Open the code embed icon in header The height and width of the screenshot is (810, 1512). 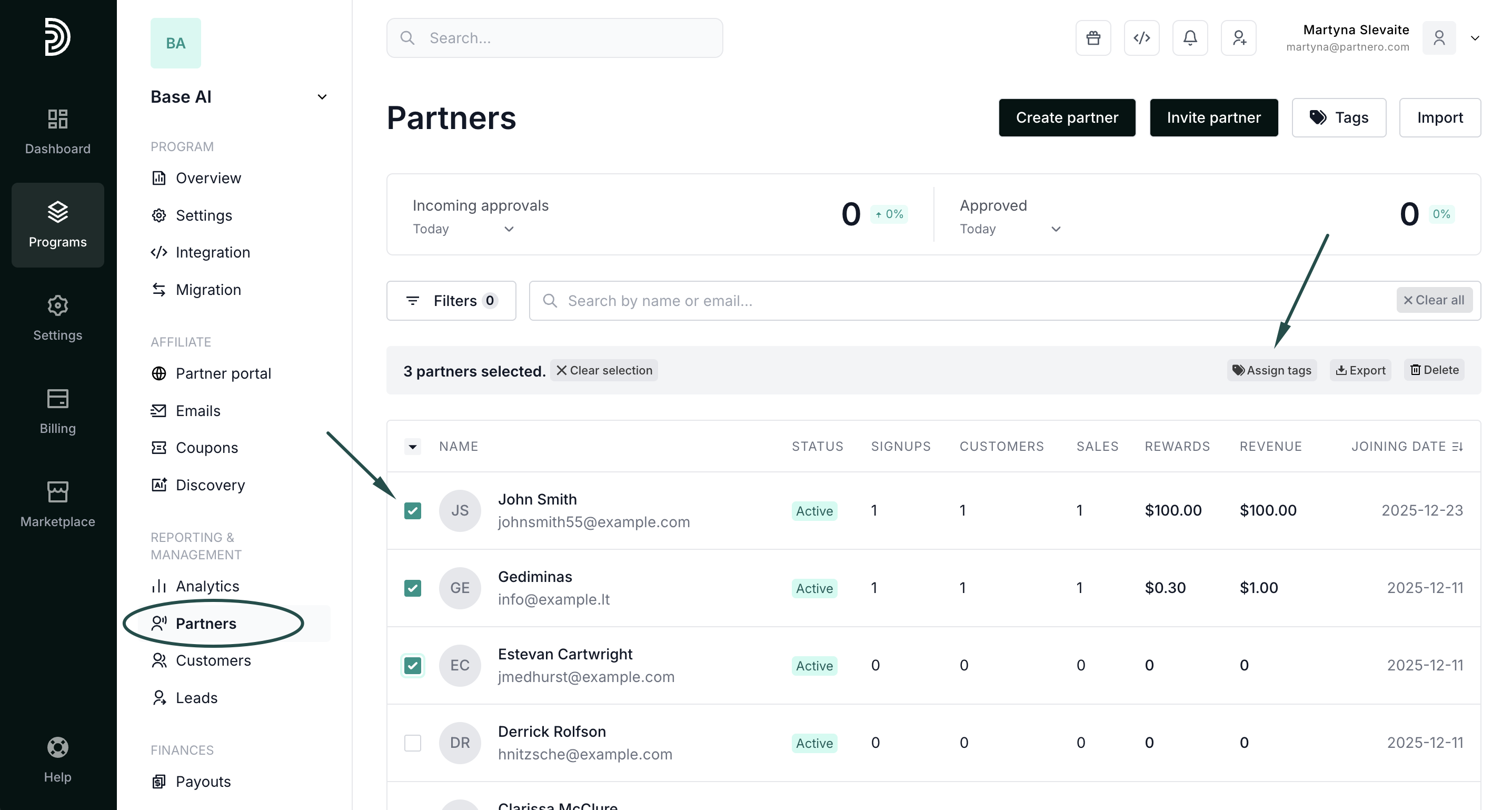(1141, 38)
